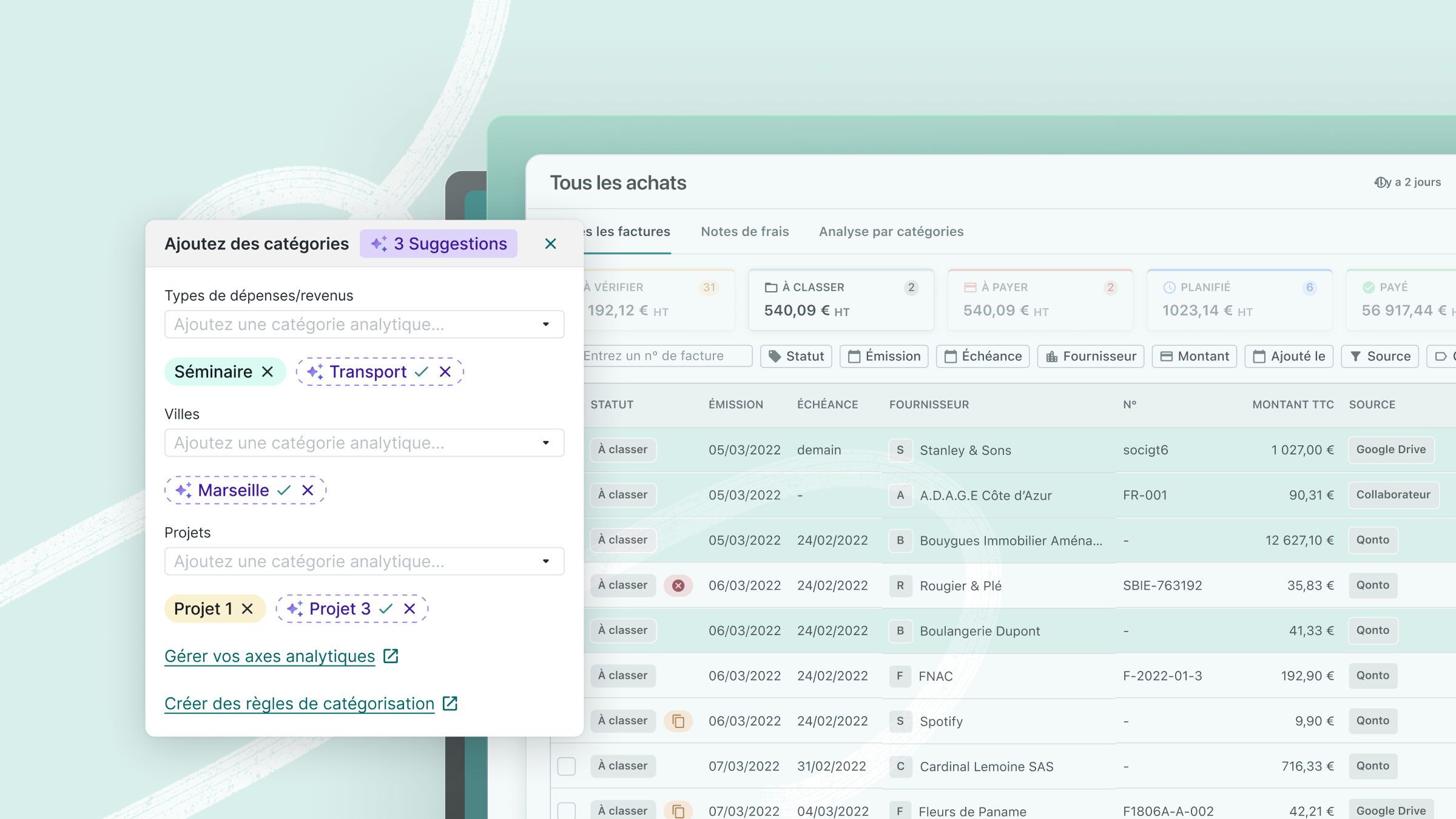The image size is (1456, 819).
Task: Open the Ajouté le filter
Action: pos(1289,356)
